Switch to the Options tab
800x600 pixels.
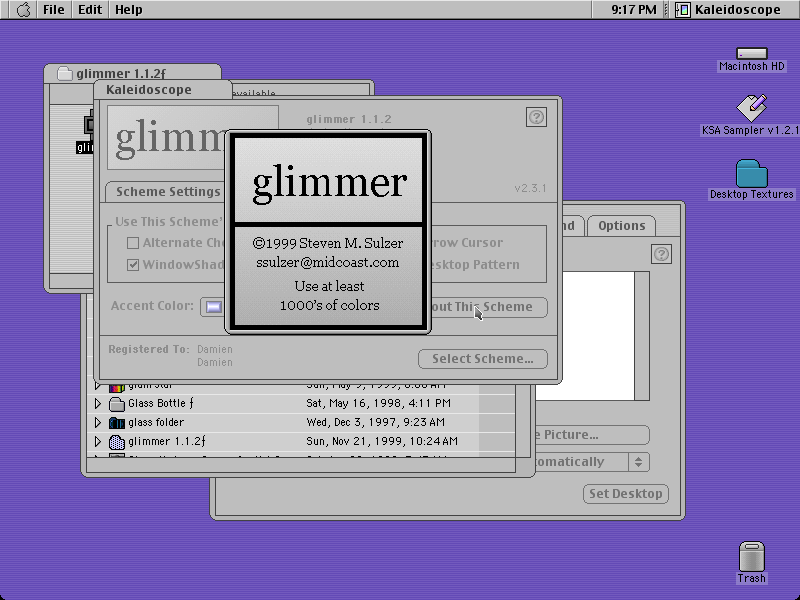(621, 226)
